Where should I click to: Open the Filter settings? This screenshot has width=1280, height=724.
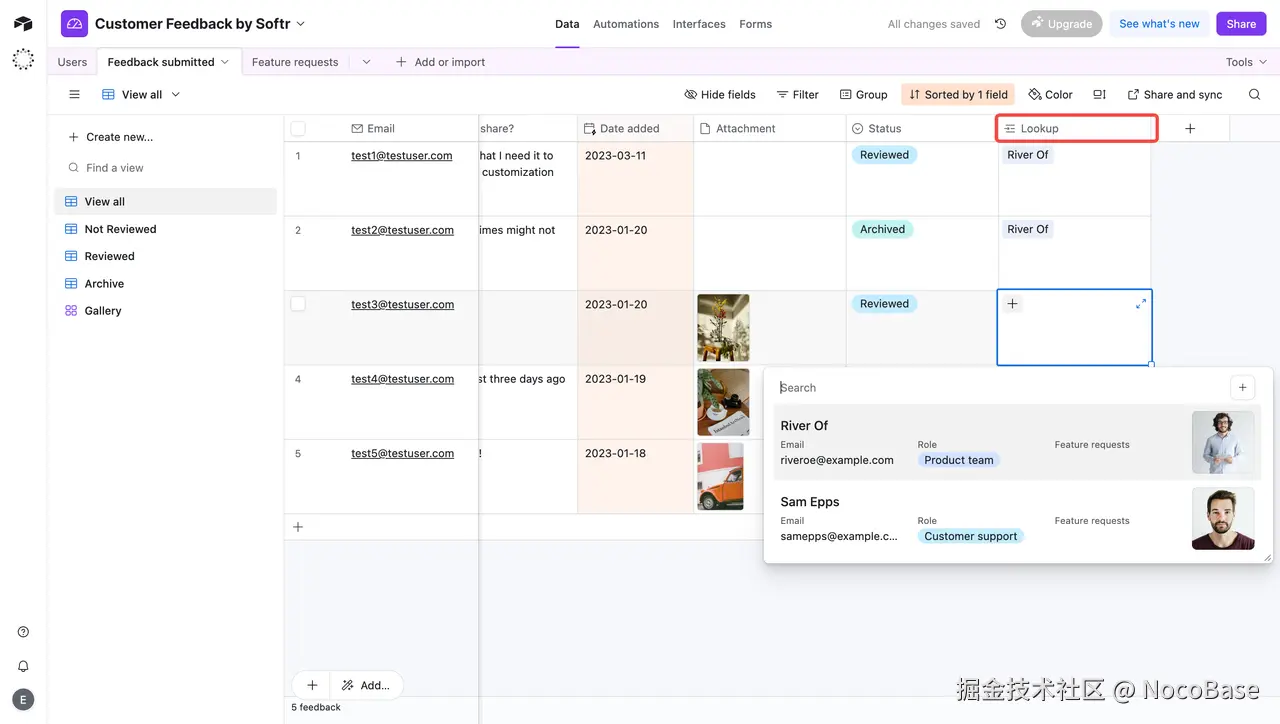click(x=797, y=94)
